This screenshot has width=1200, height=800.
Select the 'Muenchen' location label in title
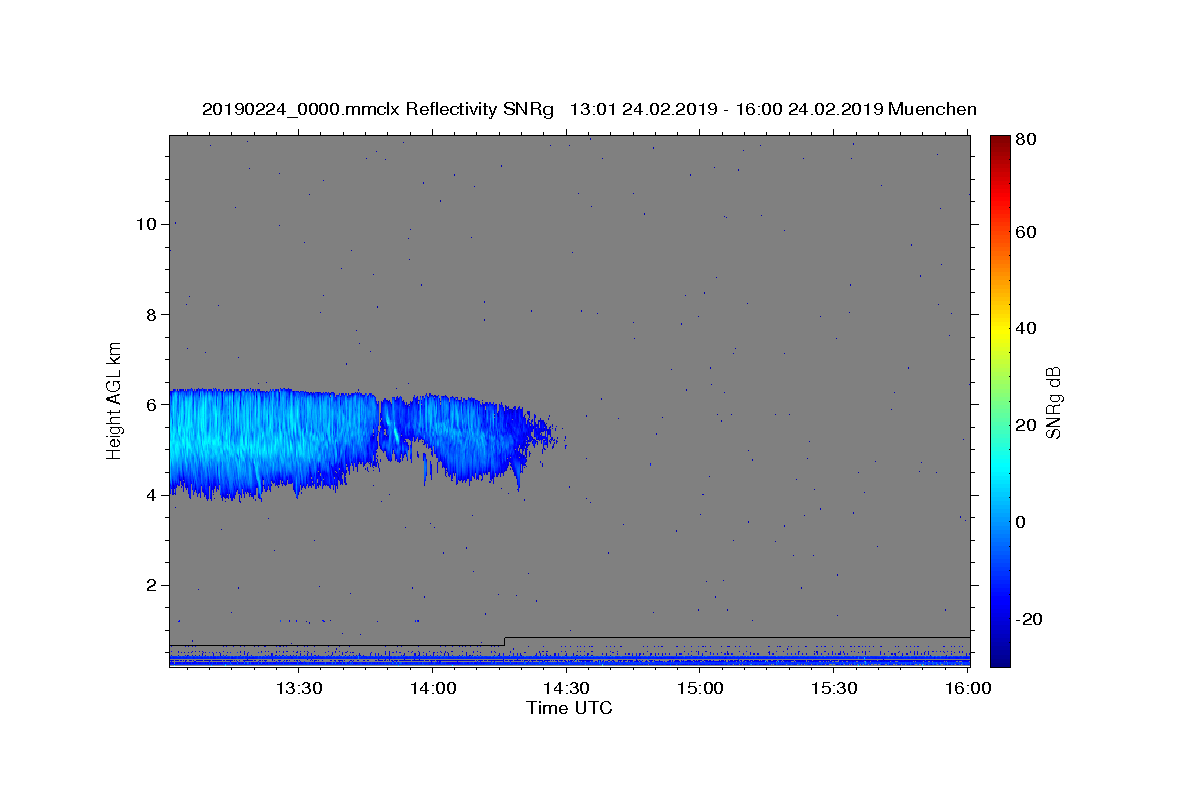click(x=932, y=109)
